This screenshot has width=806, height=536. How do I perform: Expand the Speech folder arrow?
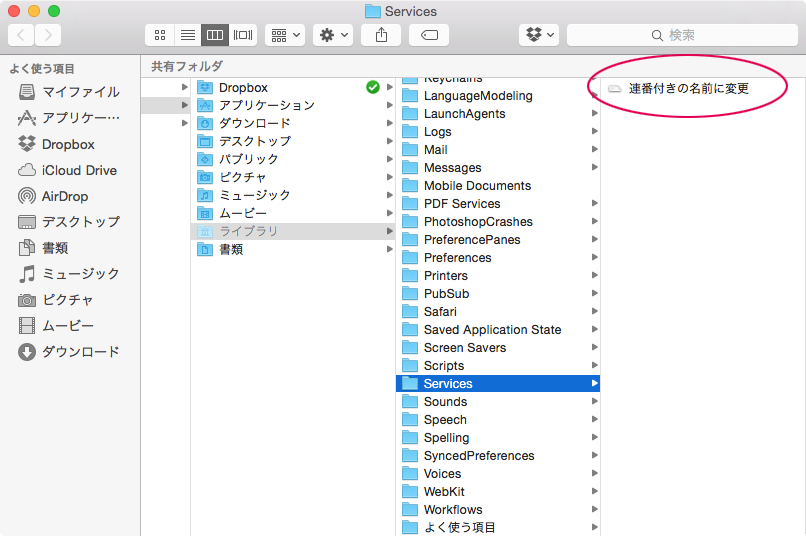click(x=594, y=419)
